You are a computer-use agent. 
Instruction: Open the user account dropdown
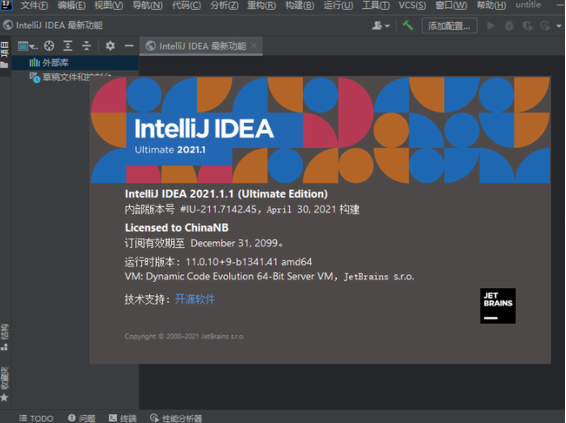(x=381, y=26)
